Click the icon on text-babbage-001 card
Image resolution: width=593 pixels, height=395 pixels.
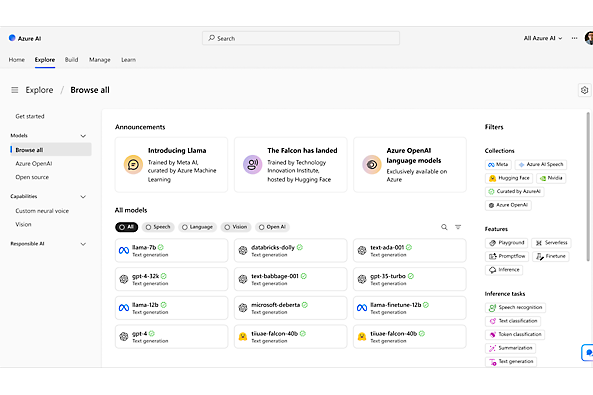[243, 279]
